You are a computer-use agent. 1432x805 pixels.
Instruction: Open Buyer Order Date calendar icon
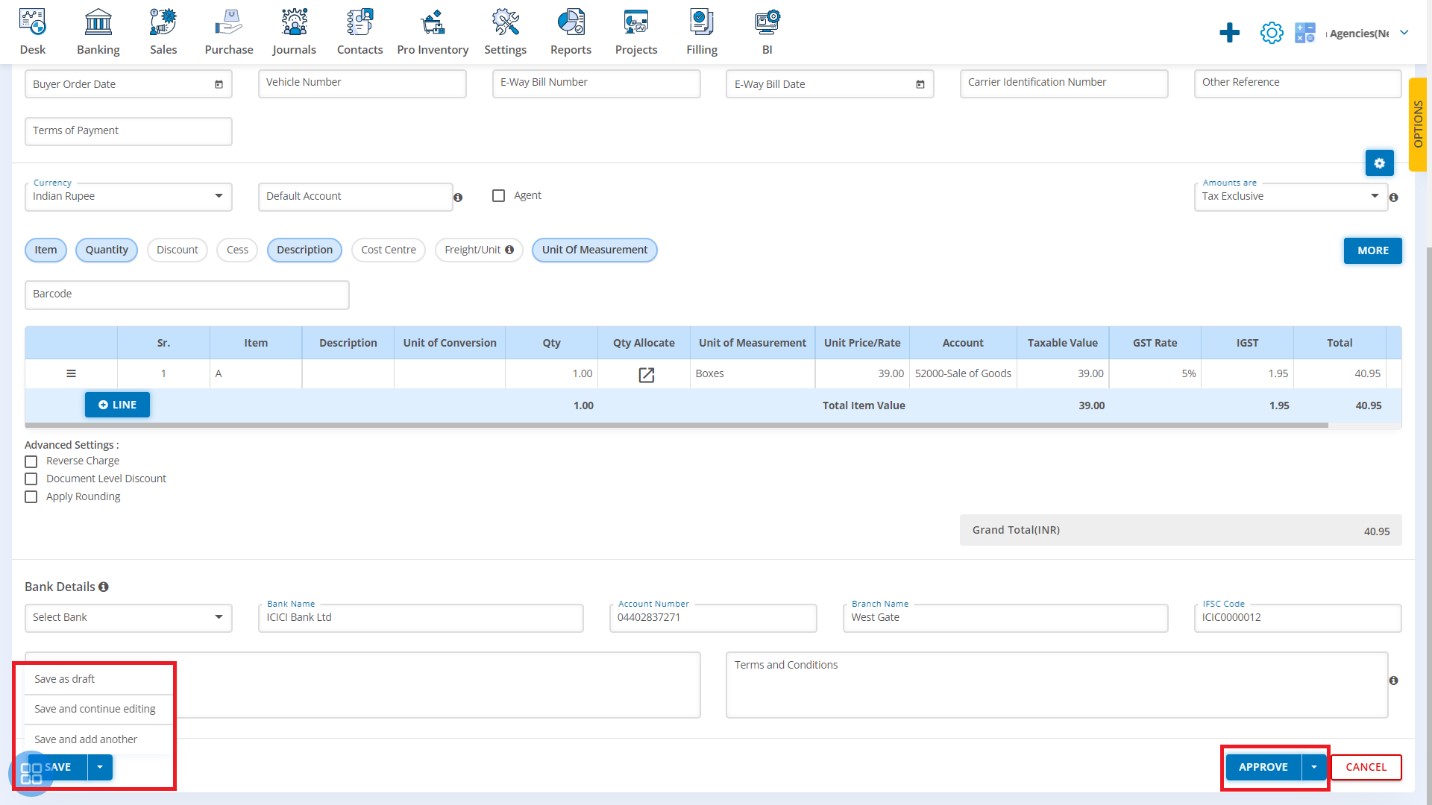click(219, 84)
